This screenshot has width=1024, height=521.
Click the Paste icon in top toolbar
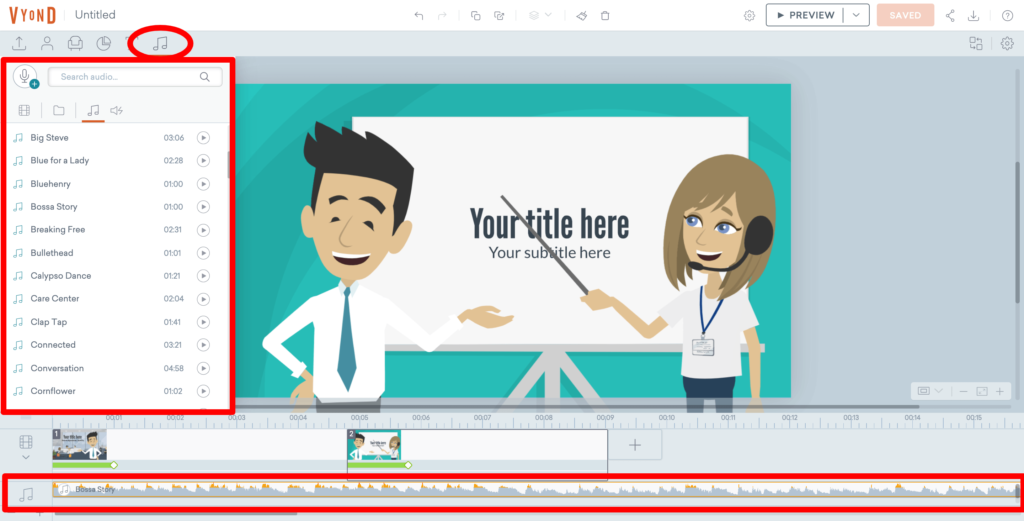pos(499,16)
